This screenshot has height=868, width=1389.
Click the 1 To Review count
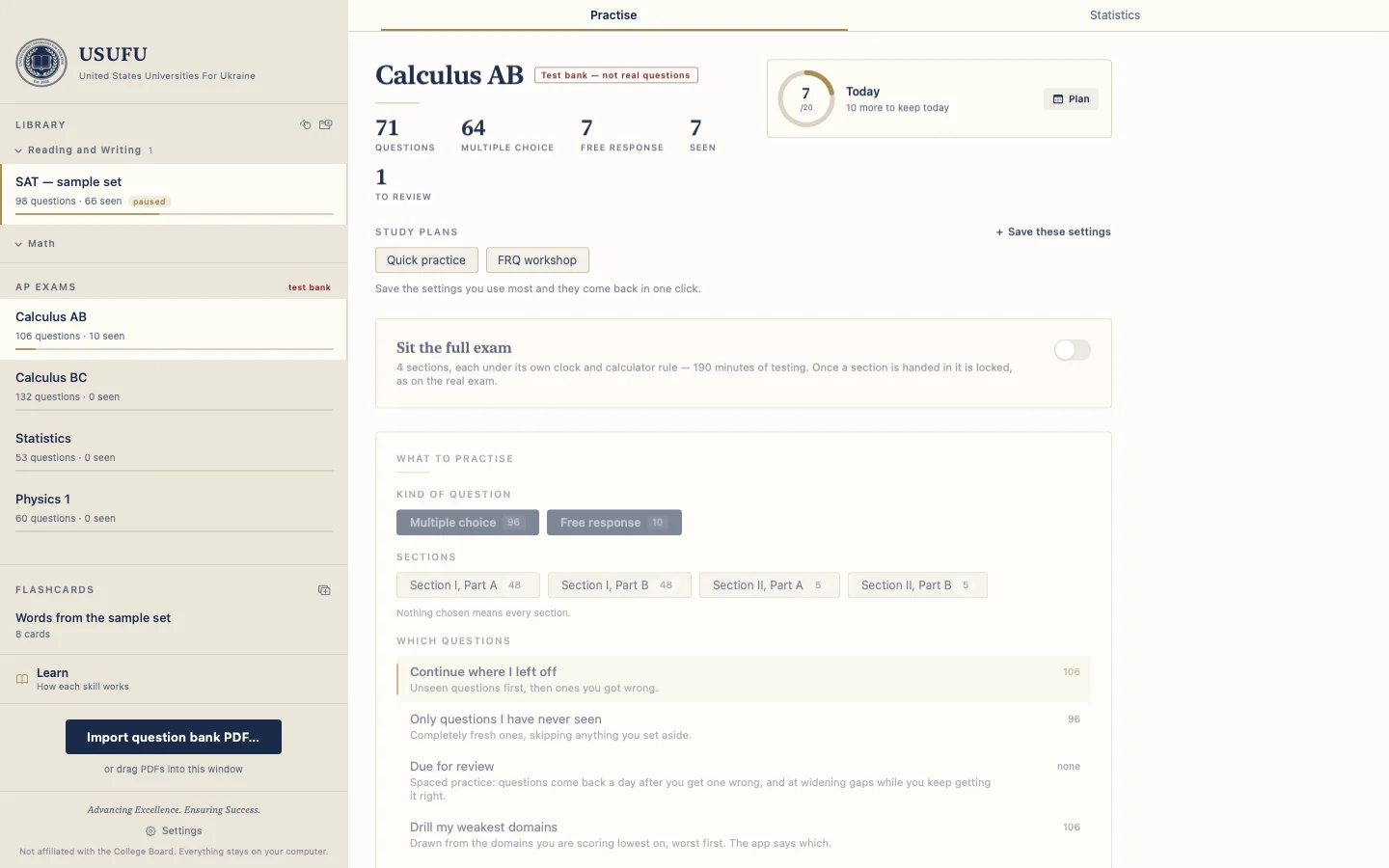(x=403, y=183)
